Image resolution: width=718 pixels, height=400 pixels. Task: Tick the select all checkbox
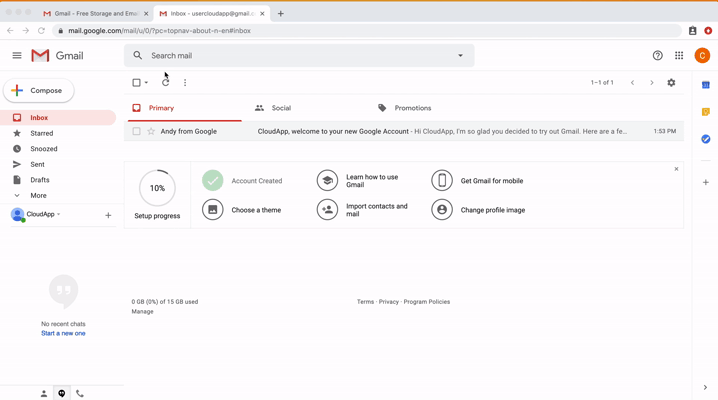tap(136, 83)
